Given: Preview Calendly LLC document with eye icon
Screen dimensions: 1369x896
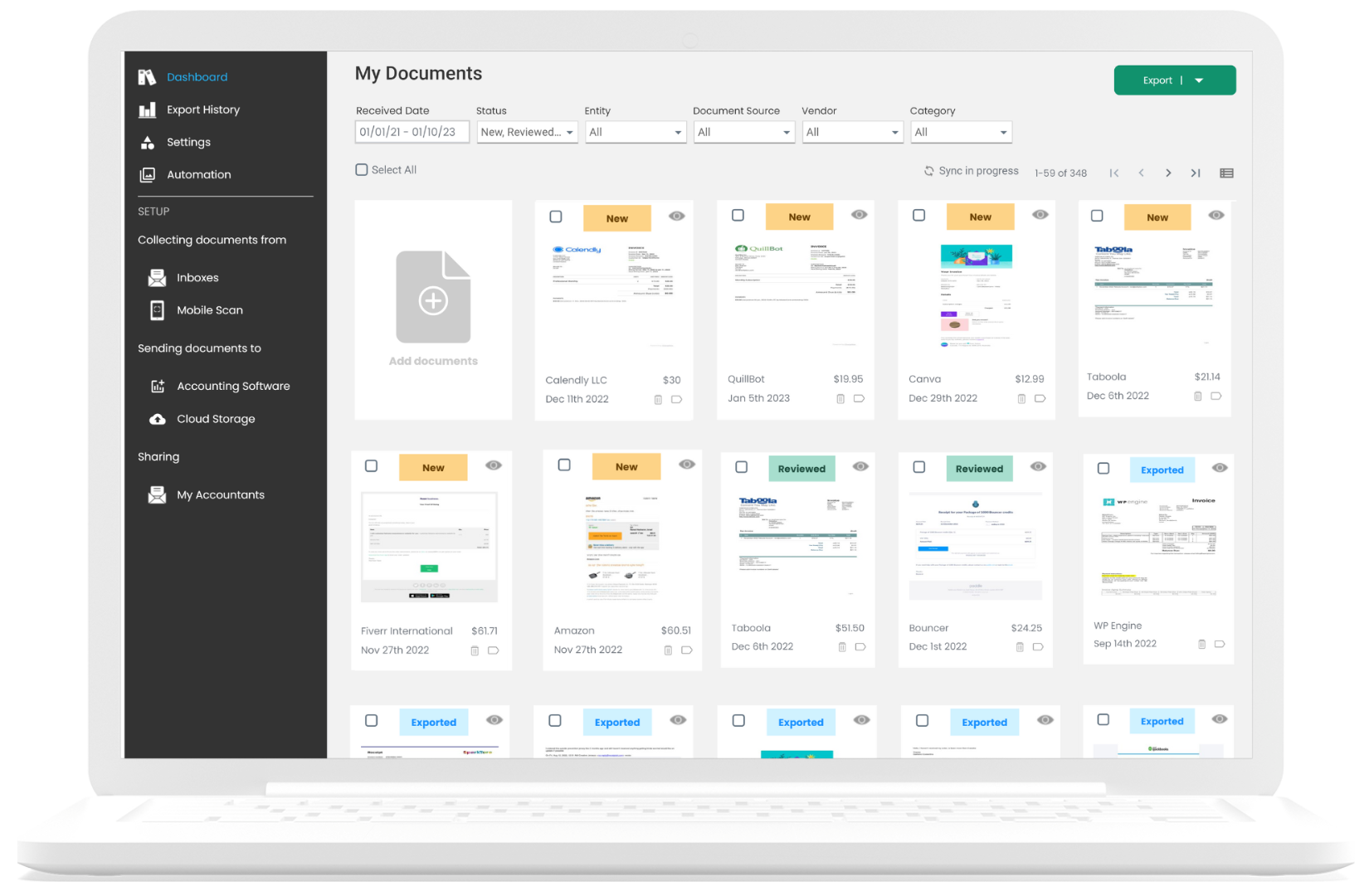Looking at the screenshot, I should coord(677,217).
